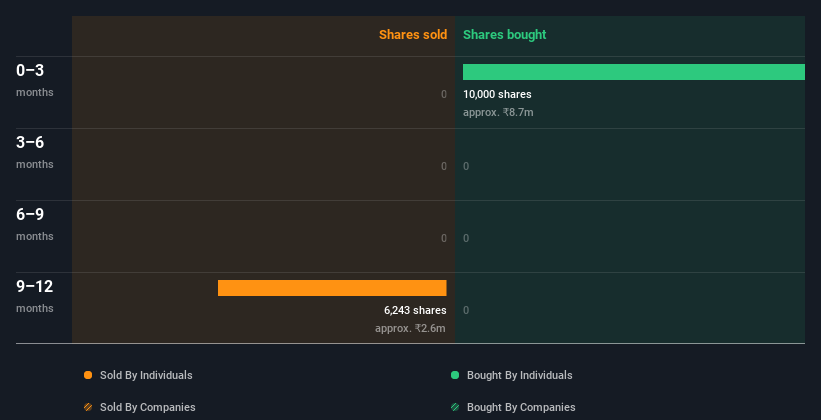
Task: Click the 6–9 months row label
Action: pyautogui.click(x=35, y=224)
